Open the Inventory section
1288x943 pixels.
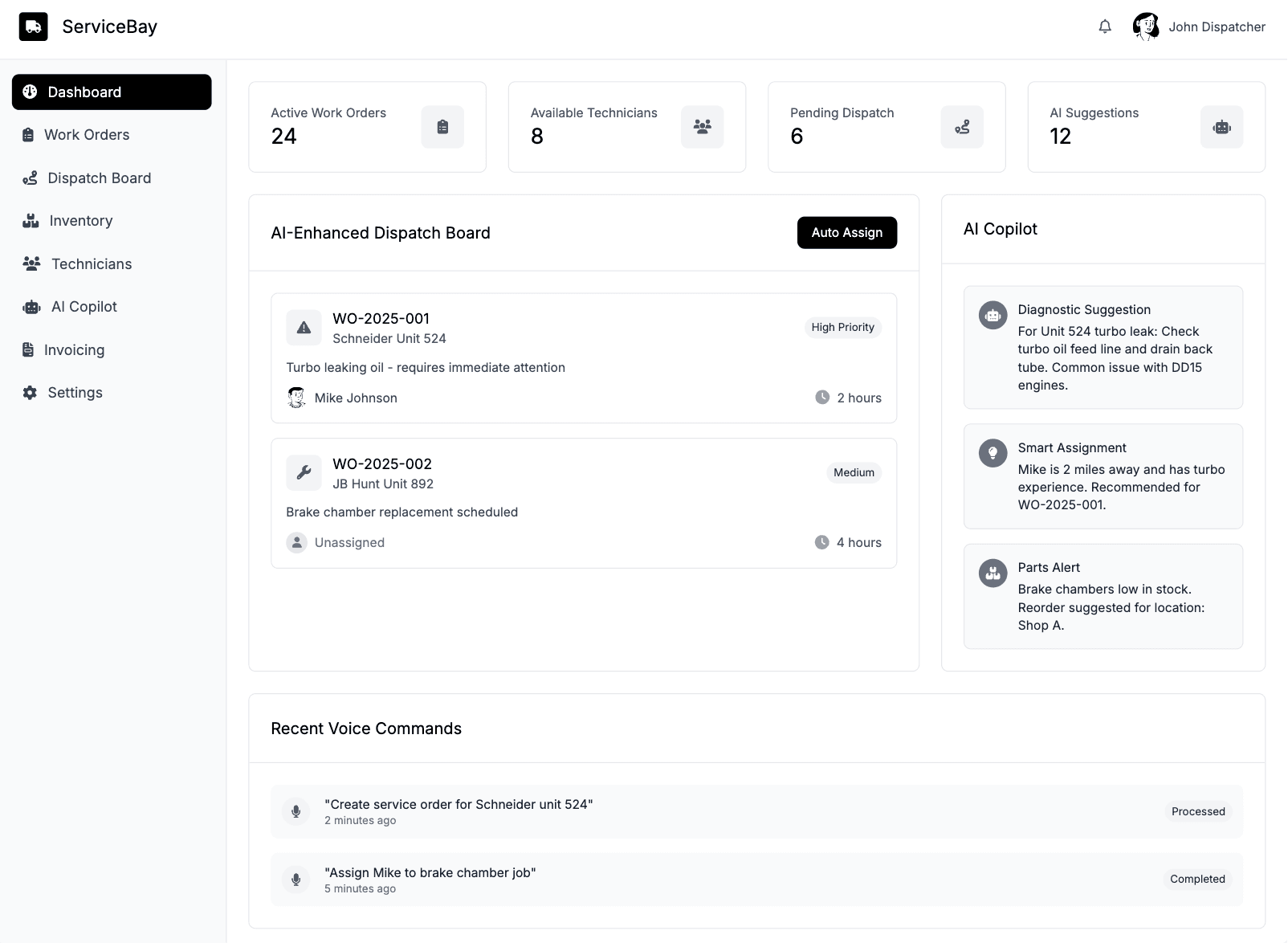(80, 221)
